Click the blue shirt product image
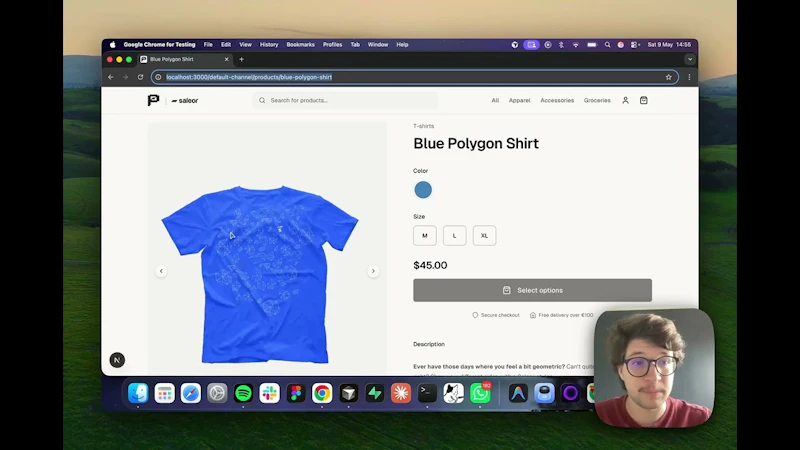This screenshot has width=800, height=450. [x=260, y=274]
